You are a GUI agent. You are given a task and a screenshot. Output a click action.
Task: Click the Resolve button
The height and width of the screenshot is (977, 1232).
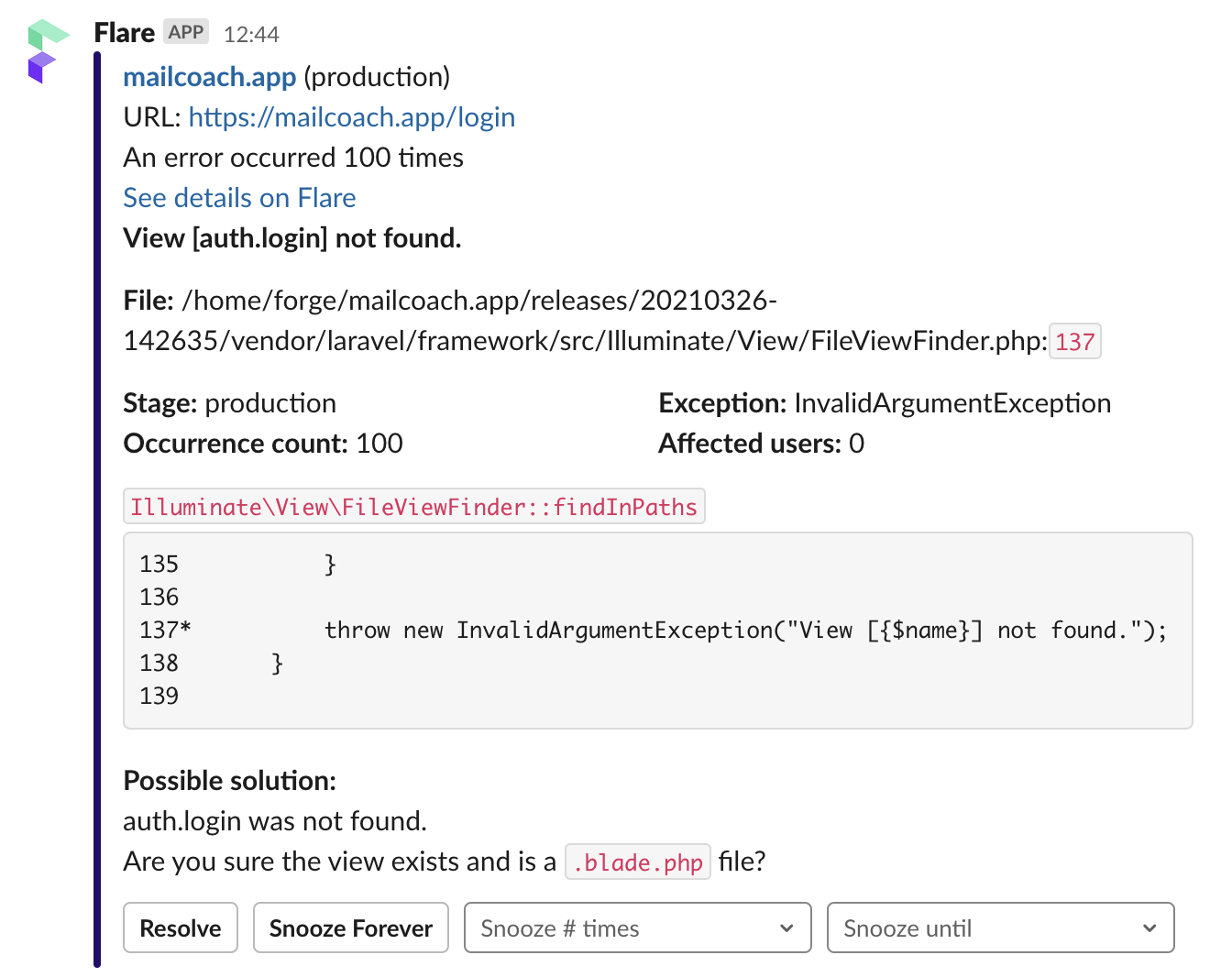coord(181,928)
